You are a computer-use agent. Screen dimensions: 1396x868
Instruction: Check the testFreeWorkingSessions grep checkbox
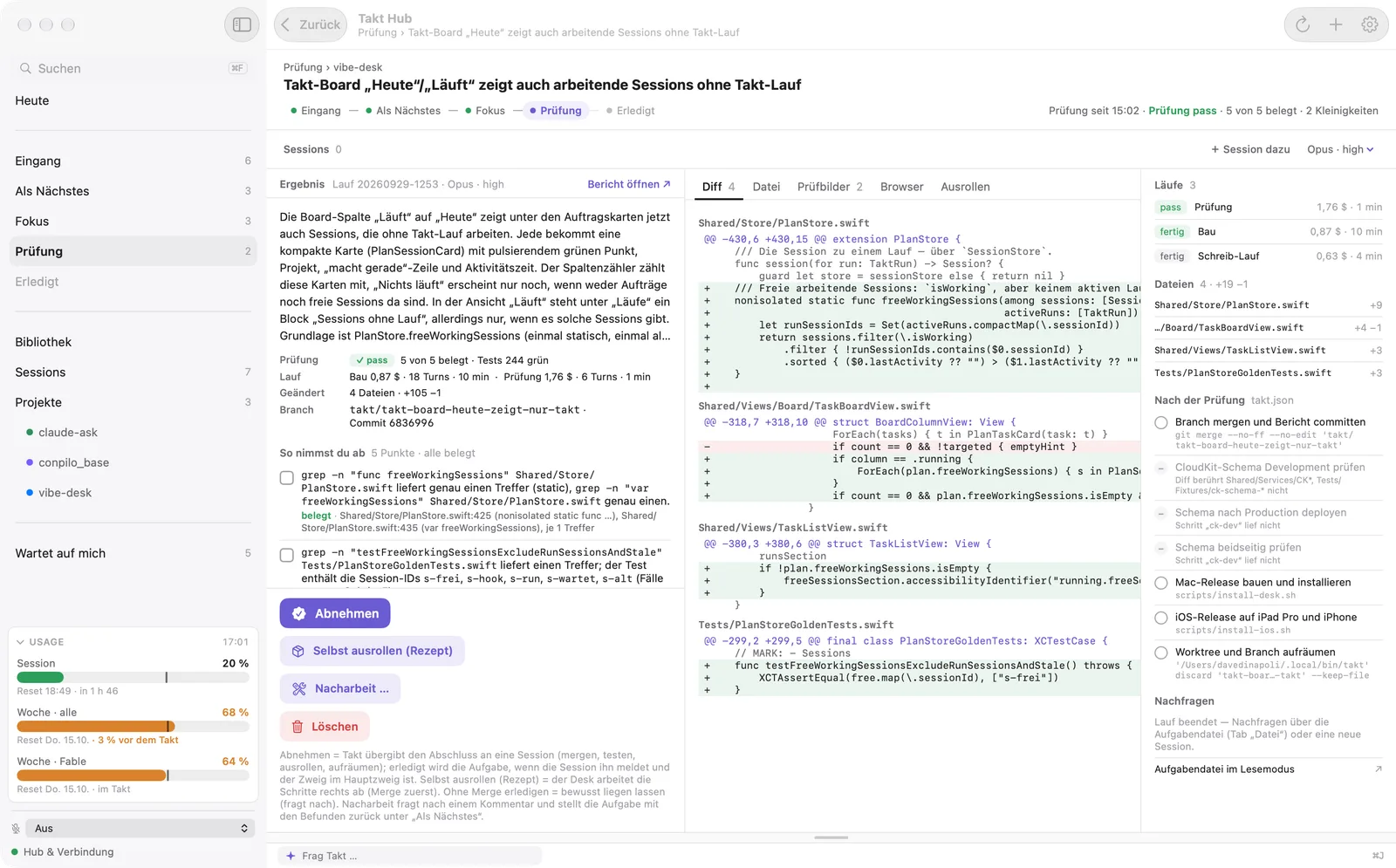pyautogui.click(x=286, y=555)
